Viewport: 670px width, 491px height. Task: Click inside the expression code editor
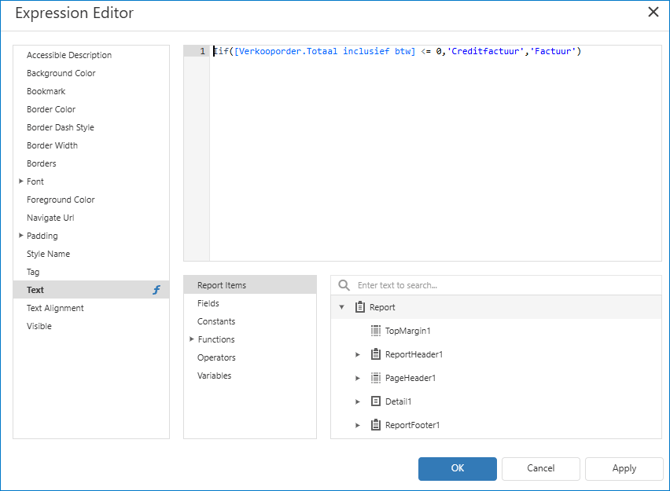pyautogui.click(x=435, y=154)
